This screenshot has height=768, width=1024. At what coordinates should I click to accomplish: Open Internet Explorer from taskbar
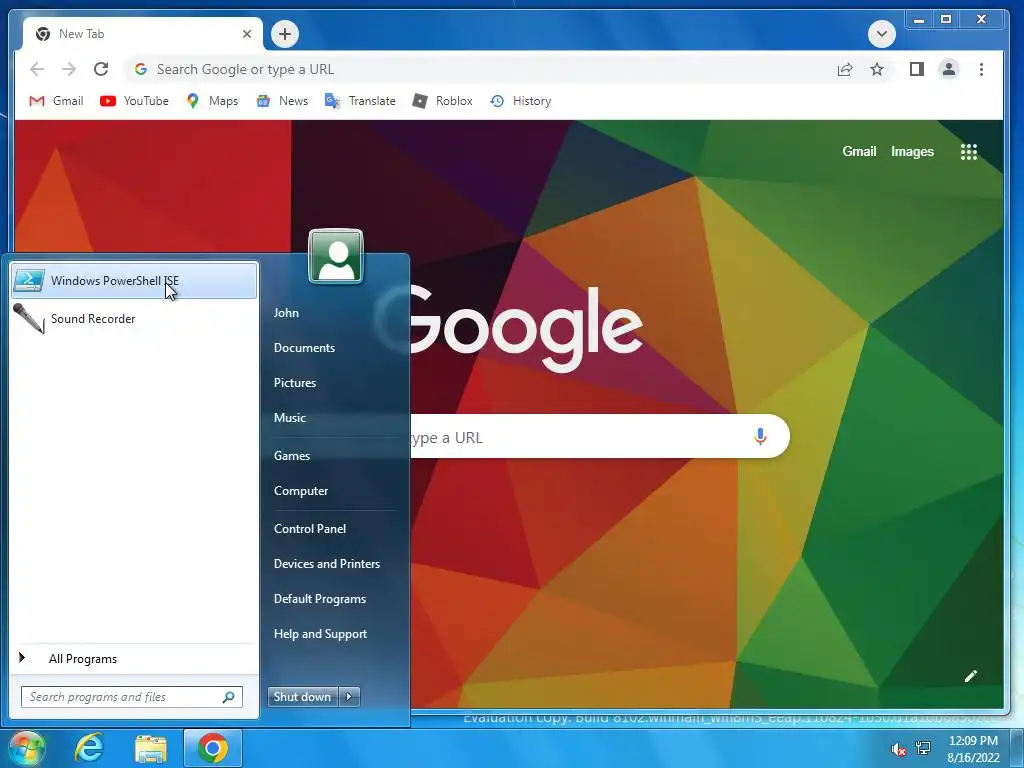click(89, 748)
